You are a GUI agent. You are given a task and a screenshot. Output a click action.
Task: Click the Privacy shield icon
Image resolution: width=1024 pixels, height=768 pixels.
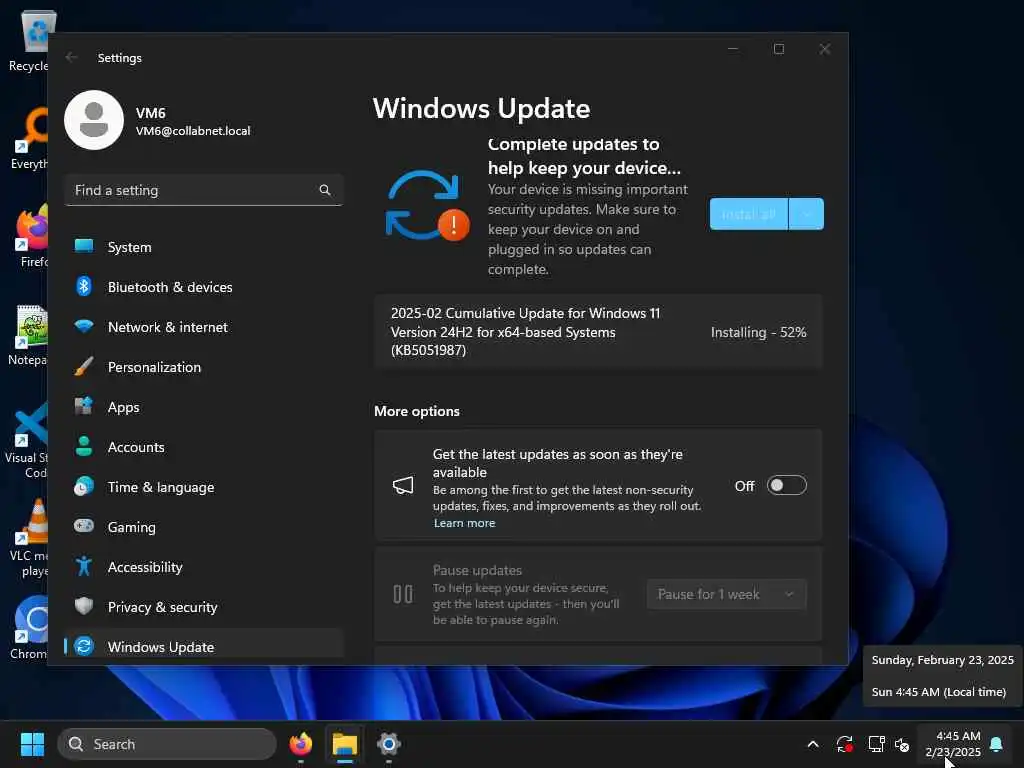(x=84, y=606)
